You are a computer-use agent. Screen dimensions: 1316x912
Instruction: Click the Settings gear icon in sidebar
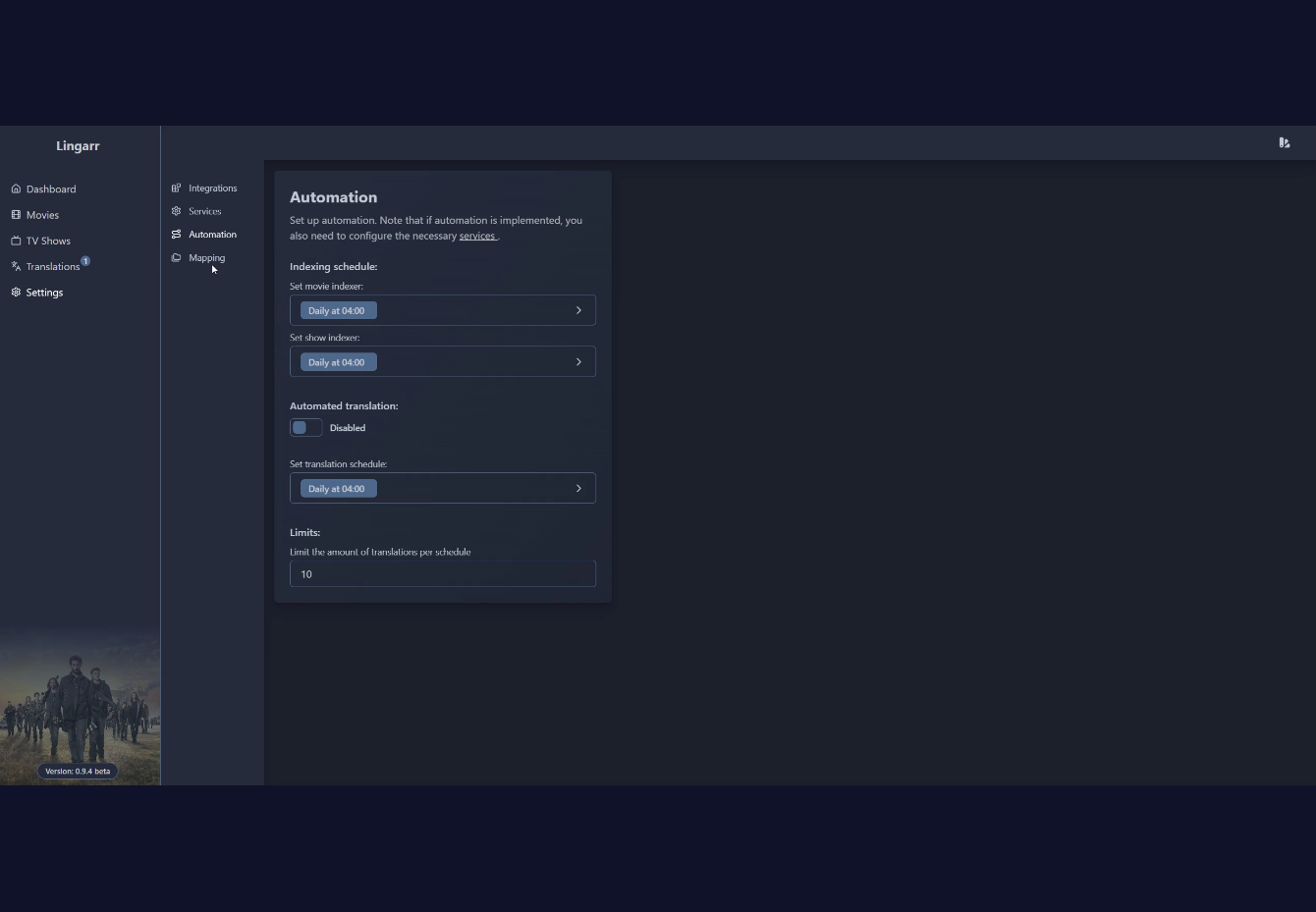[x=16, y=292]
